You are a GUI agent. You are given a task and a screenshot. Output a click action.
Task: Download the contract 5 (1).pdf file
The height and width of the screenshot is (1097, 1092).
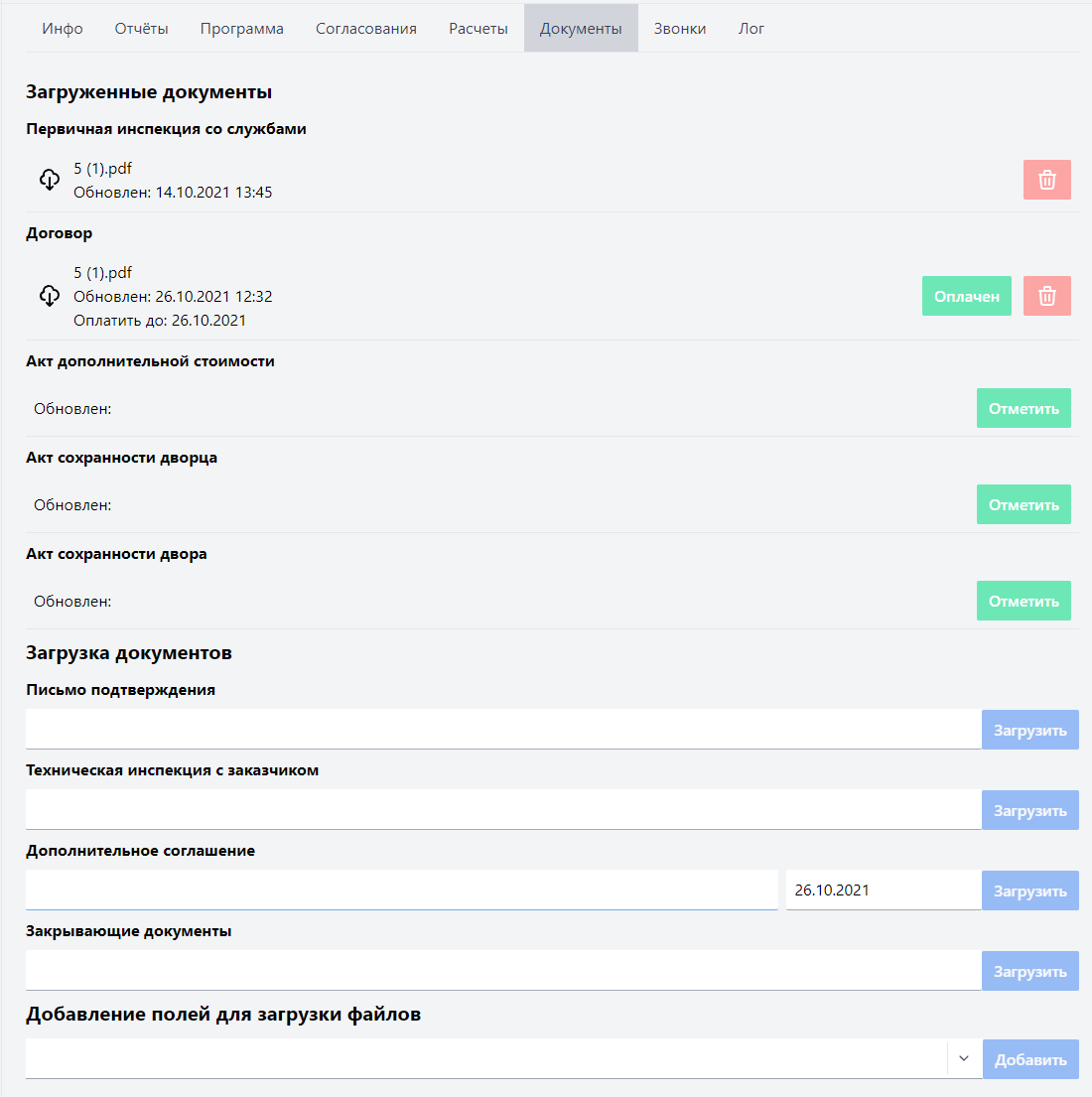pyautogui.click(x=49, y=296)
